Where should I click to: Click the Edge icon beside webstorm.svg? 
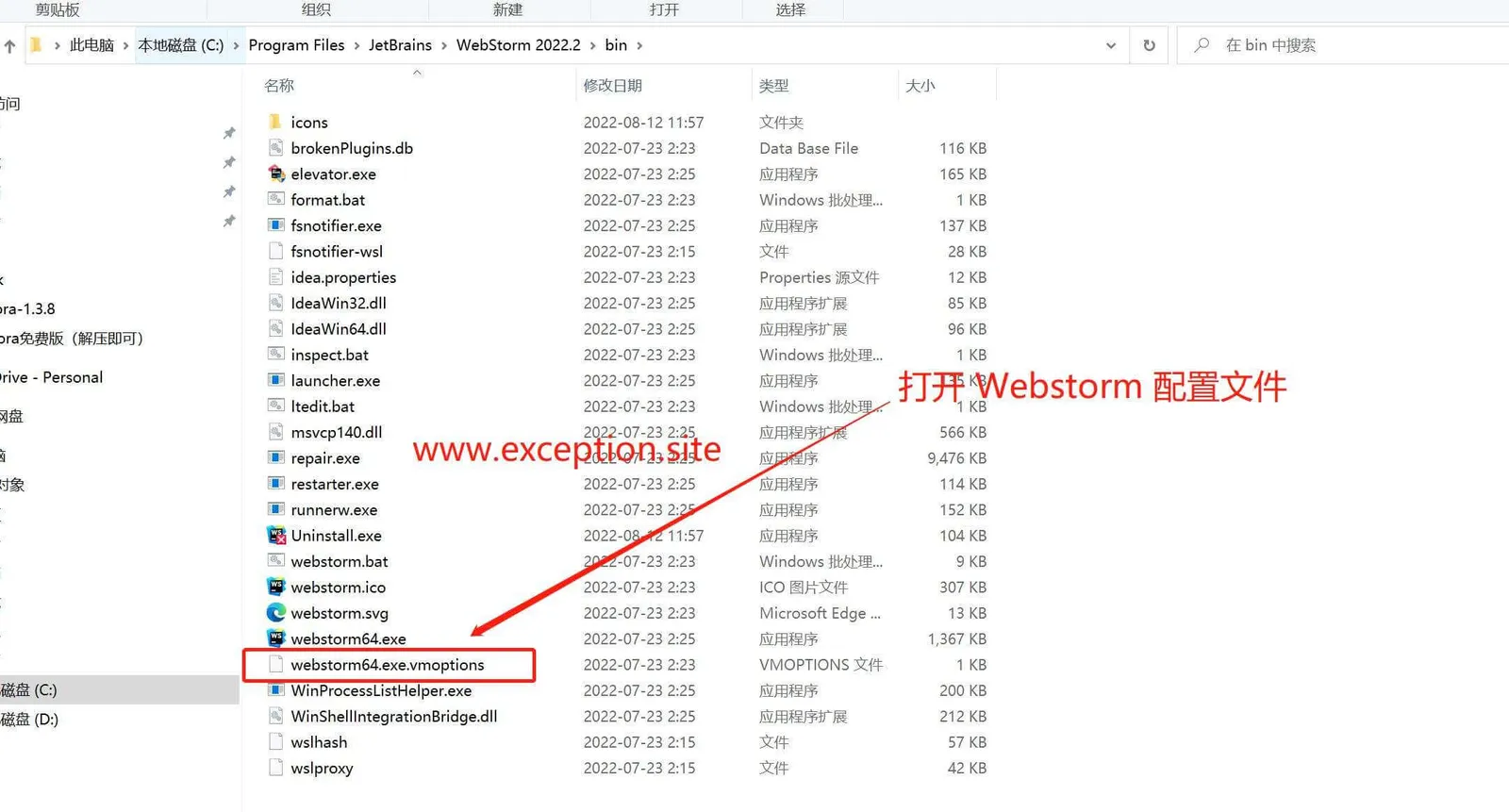(275, 613)
